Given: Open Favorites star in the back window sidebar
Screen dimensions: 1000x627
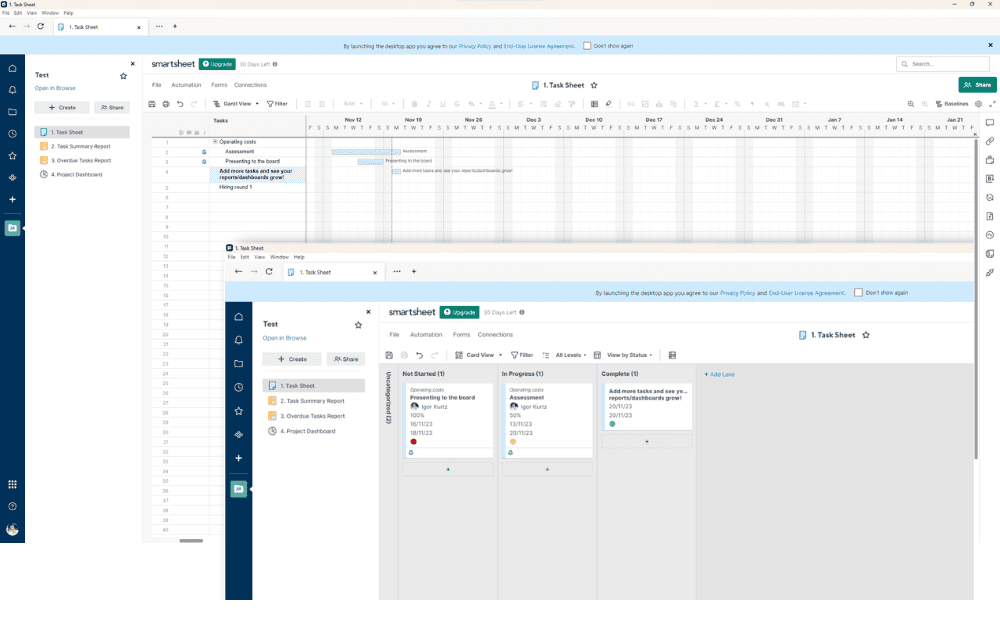Looking at the screenshot, I should pyautogui.click(x=12, y=156).
